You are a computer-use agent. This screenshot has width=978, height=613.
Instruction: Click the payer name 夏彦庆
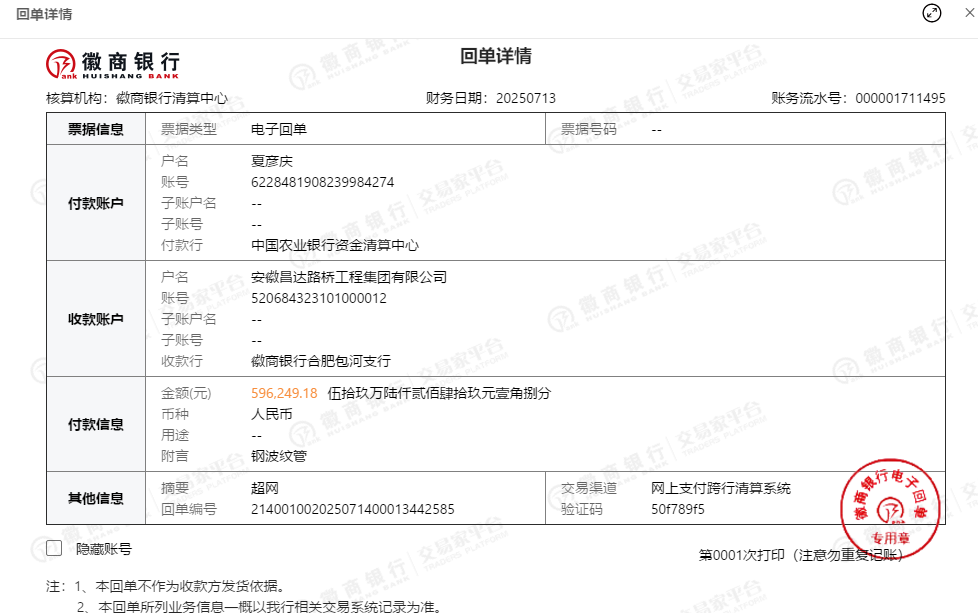point(271,161)
